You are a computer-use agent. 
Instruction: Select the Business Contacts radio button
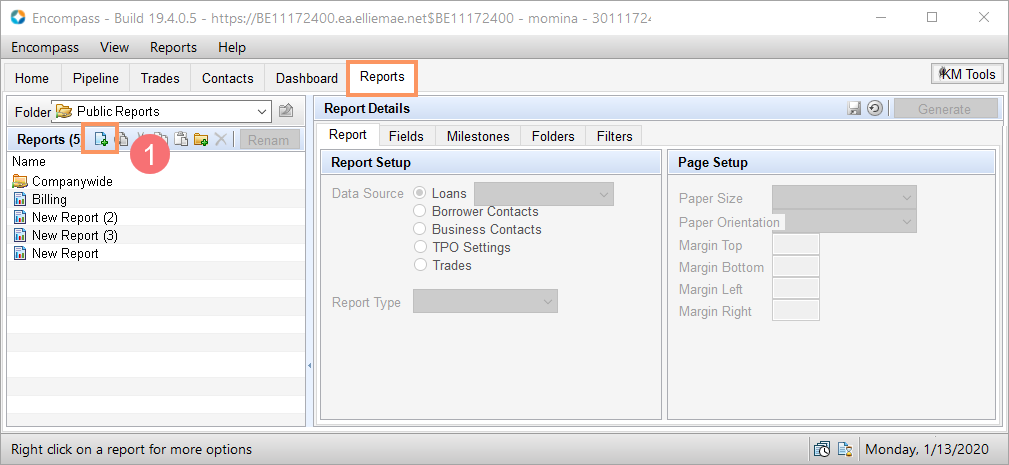(x=420, y=229)
